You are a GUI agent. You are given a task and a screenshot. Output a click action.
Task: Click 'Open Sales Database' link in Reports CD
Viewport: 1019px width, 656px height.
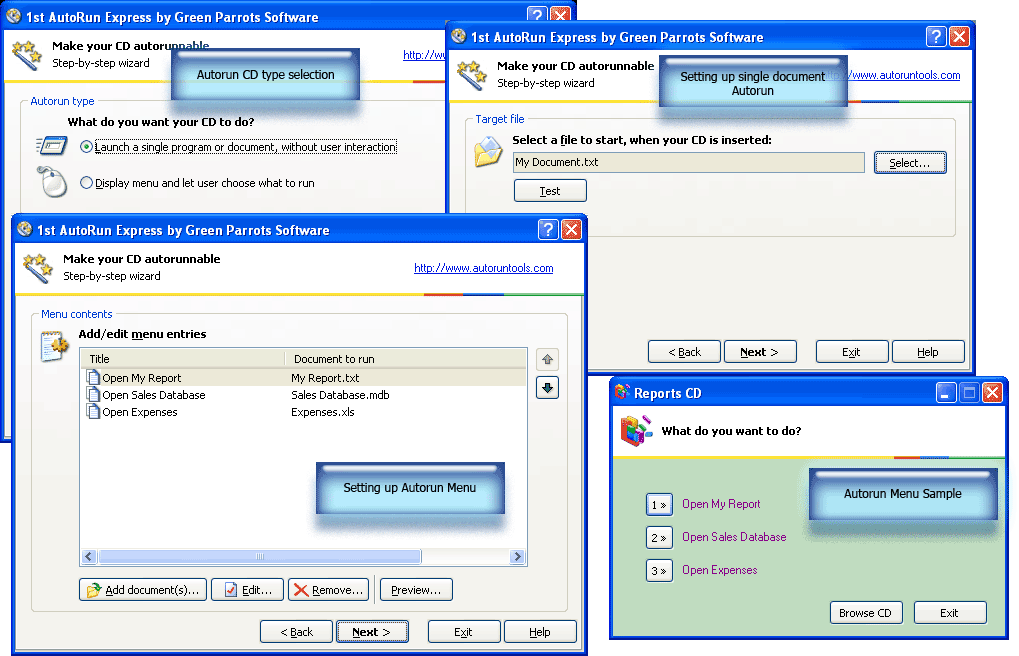pyautogui.click(x=734, y=537)
